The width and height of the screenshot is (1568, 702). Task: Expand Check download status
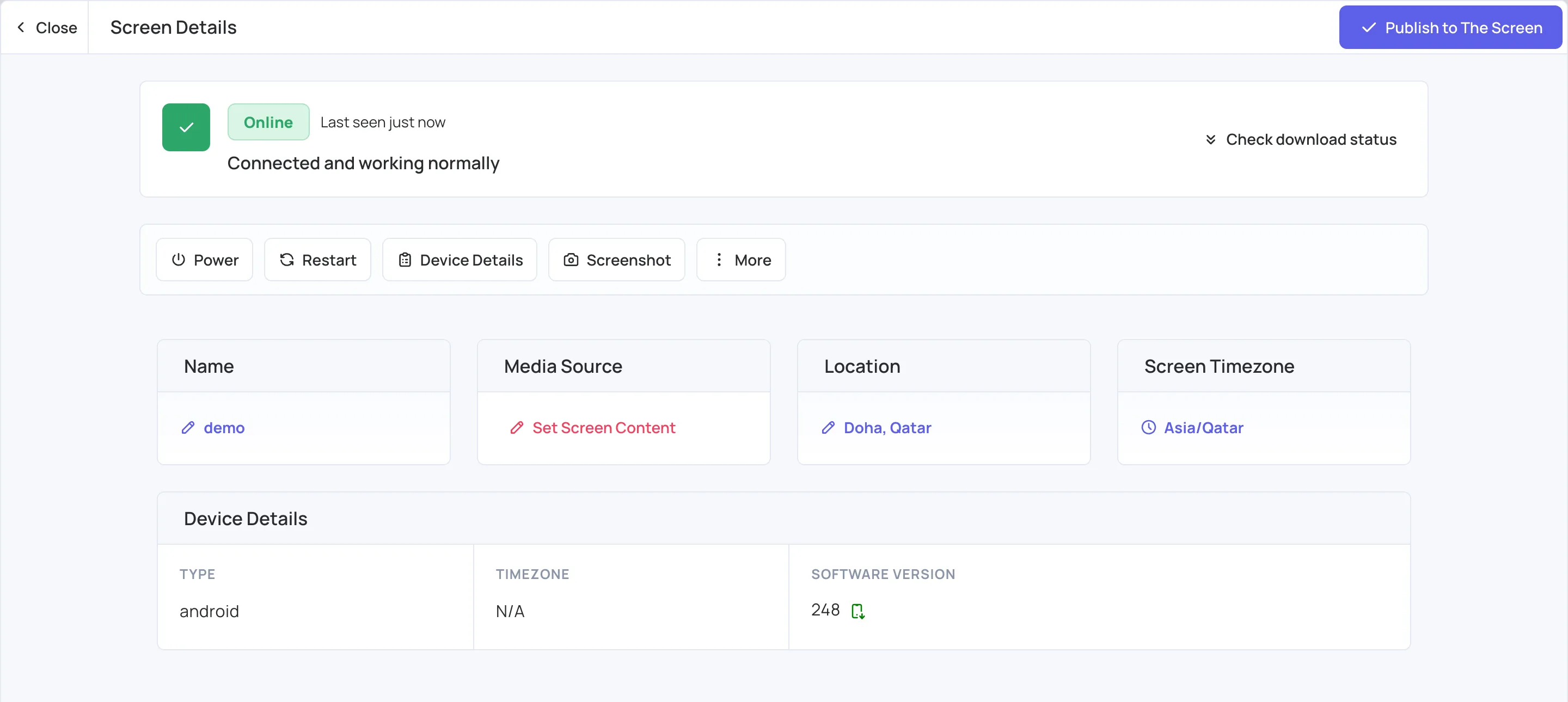point(1300,139)
